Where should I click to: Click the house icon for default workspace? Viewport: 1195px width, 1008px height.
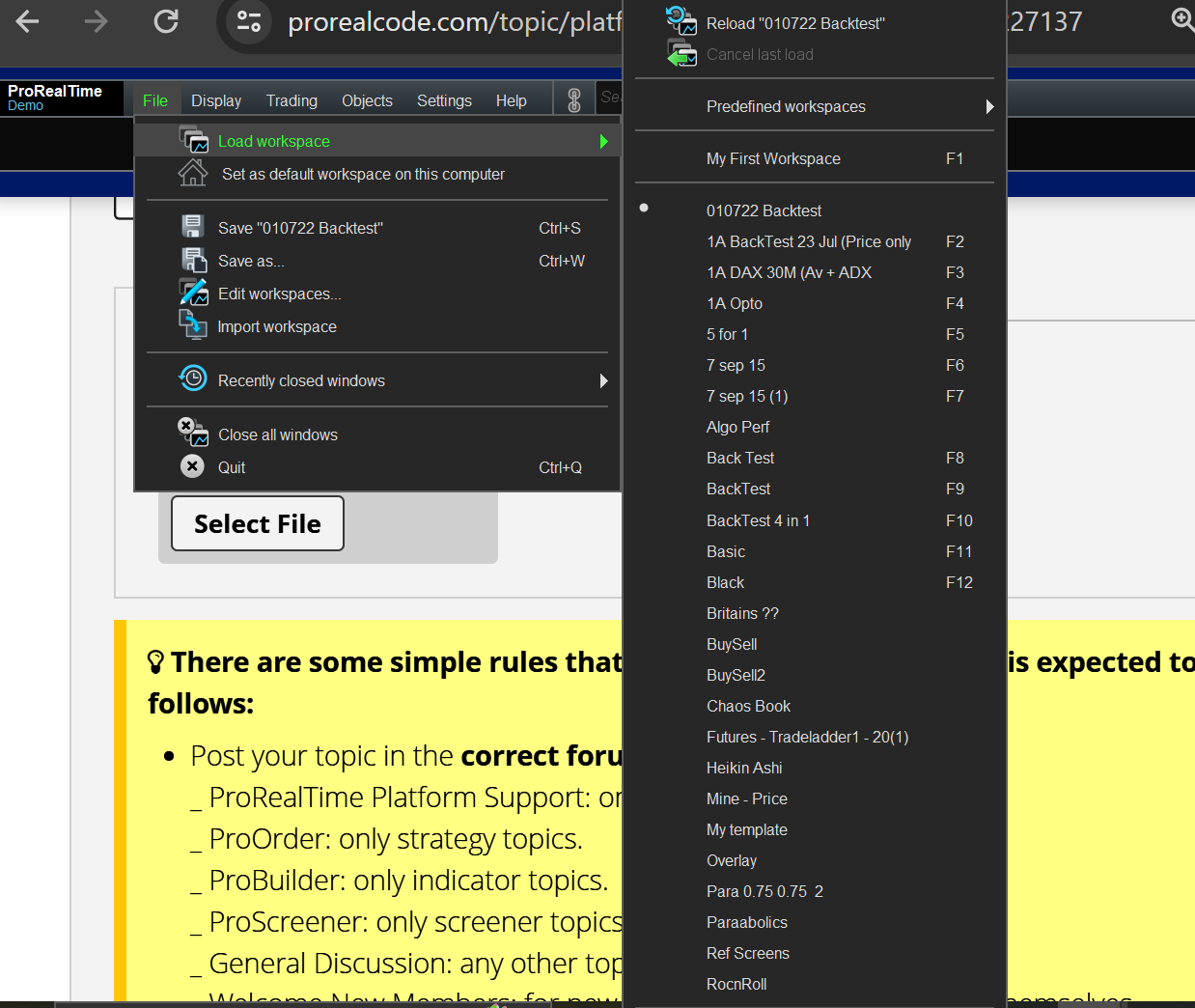[x=193, y=173]
